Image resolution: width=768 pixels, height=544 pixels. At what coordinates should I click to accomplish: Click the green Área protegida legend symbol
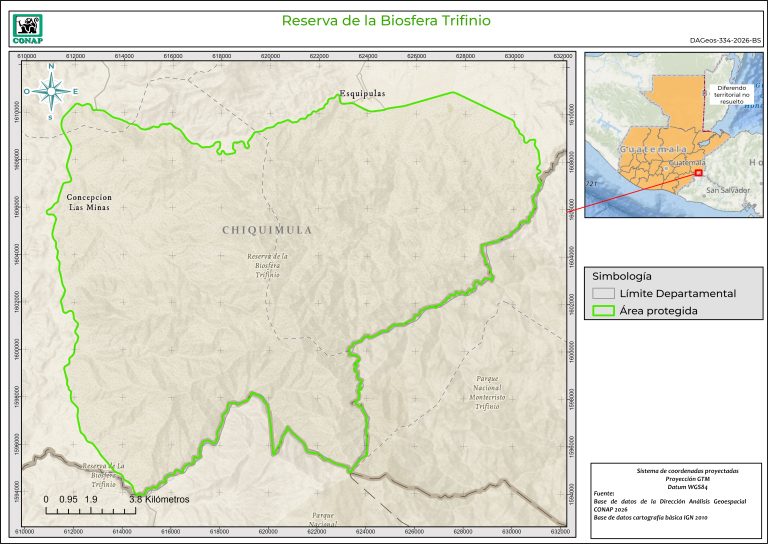pos(602,311)
